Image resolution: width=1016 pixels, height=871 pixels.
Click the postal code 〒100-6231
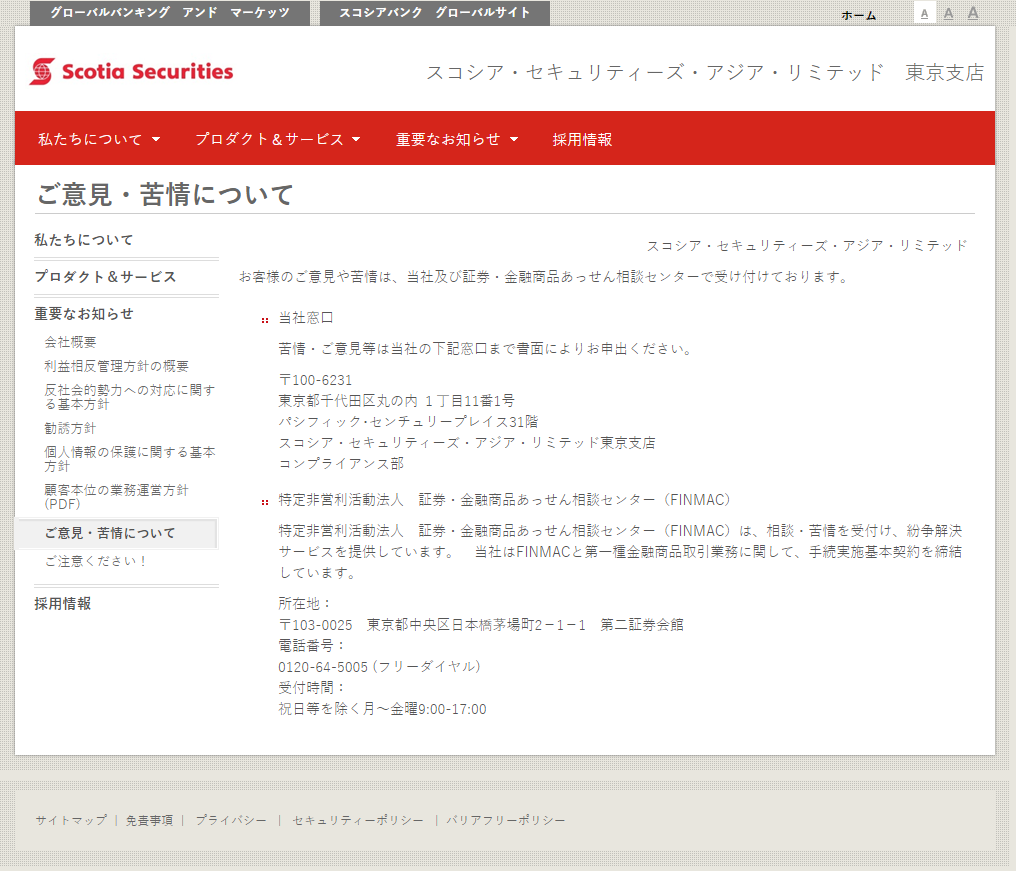(316, 380)
